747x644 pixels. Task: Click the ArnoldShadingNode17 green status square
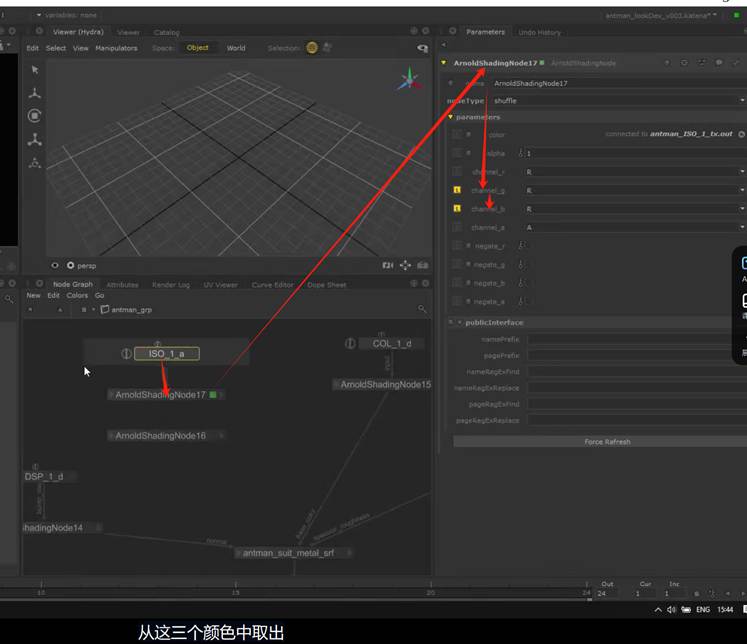(x=213, y=395)
